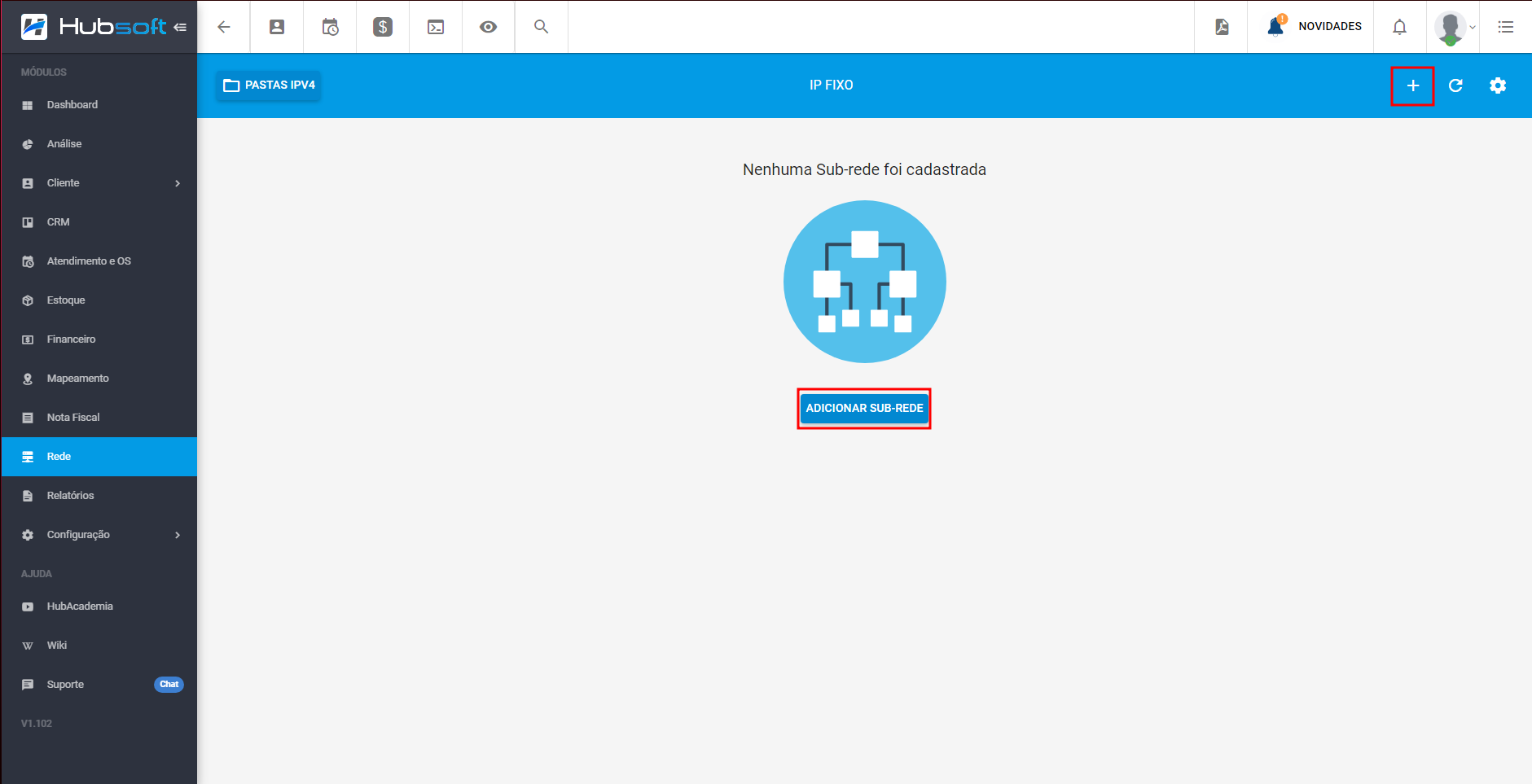The image size is (1532, 784).
Task: Select the Rede module
Action: point(99,457)
